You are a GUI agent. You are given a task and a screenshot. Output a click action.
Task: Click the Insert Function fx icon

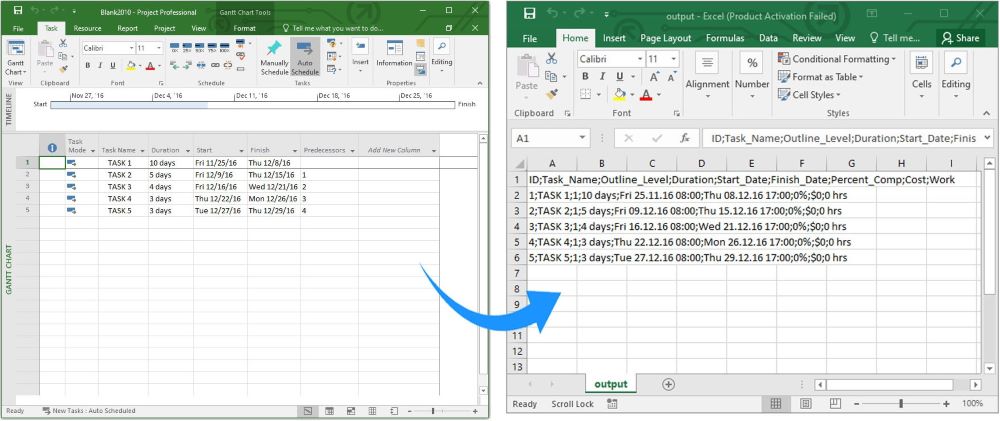tap(684, 138)
